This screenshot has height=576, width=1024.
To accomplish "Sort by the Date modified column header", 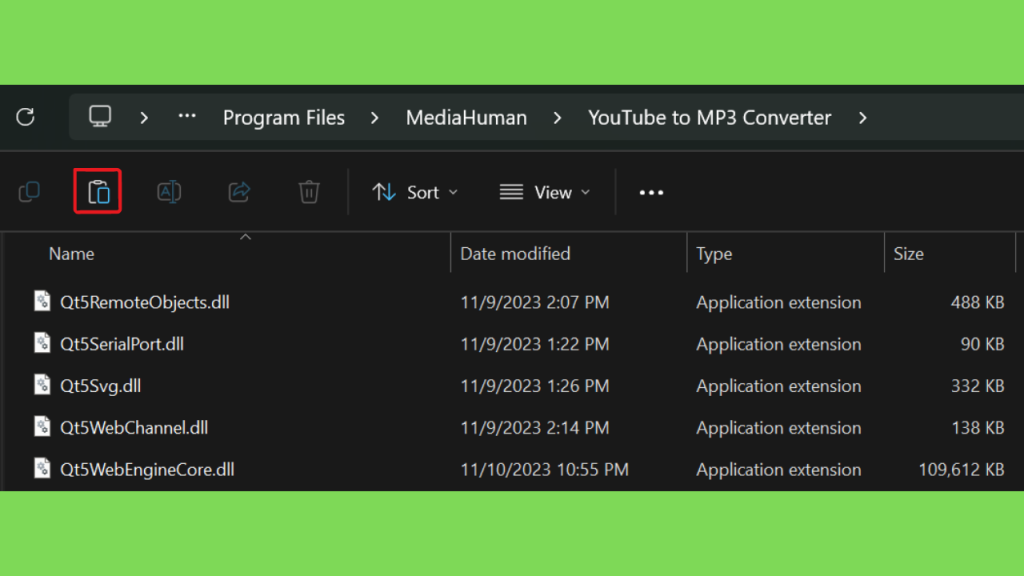I will (x=515, y=253).
